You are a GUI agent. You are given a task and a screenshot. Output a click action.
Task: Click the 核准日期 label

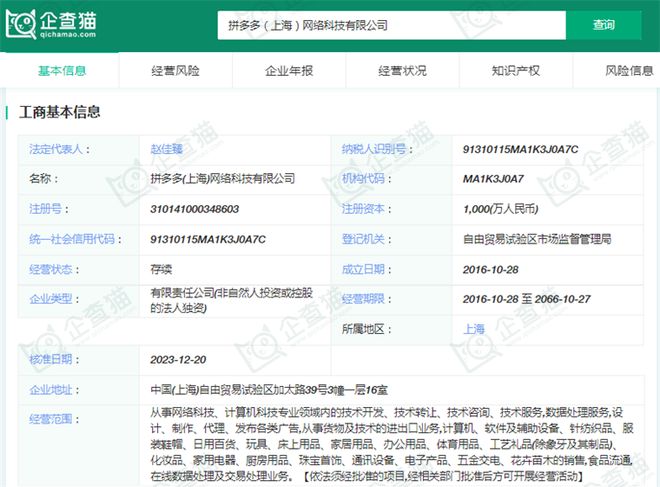(51, 359)
